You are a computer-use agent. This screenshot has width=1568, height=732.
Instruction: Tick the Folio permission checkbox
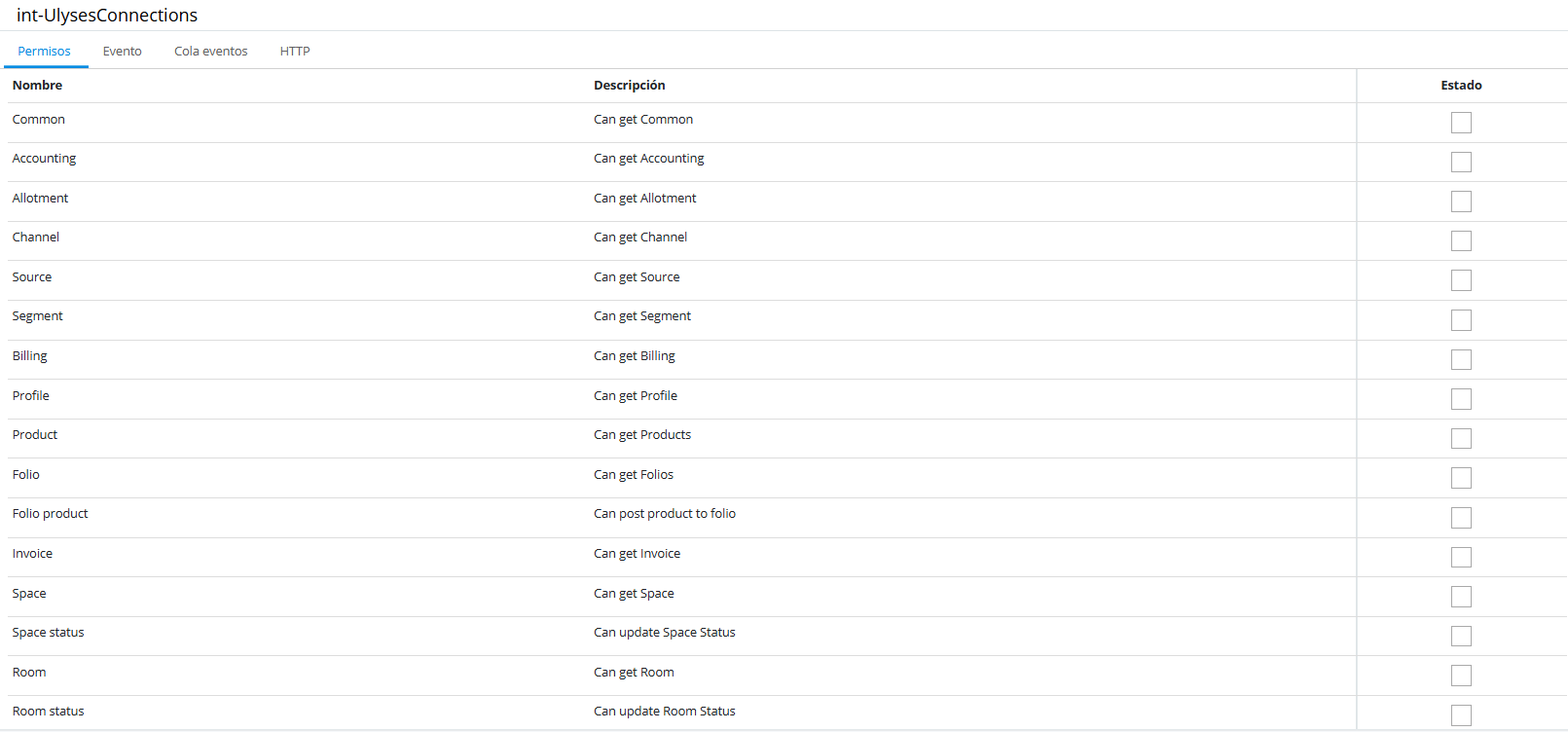click(x=1461, y=478)
